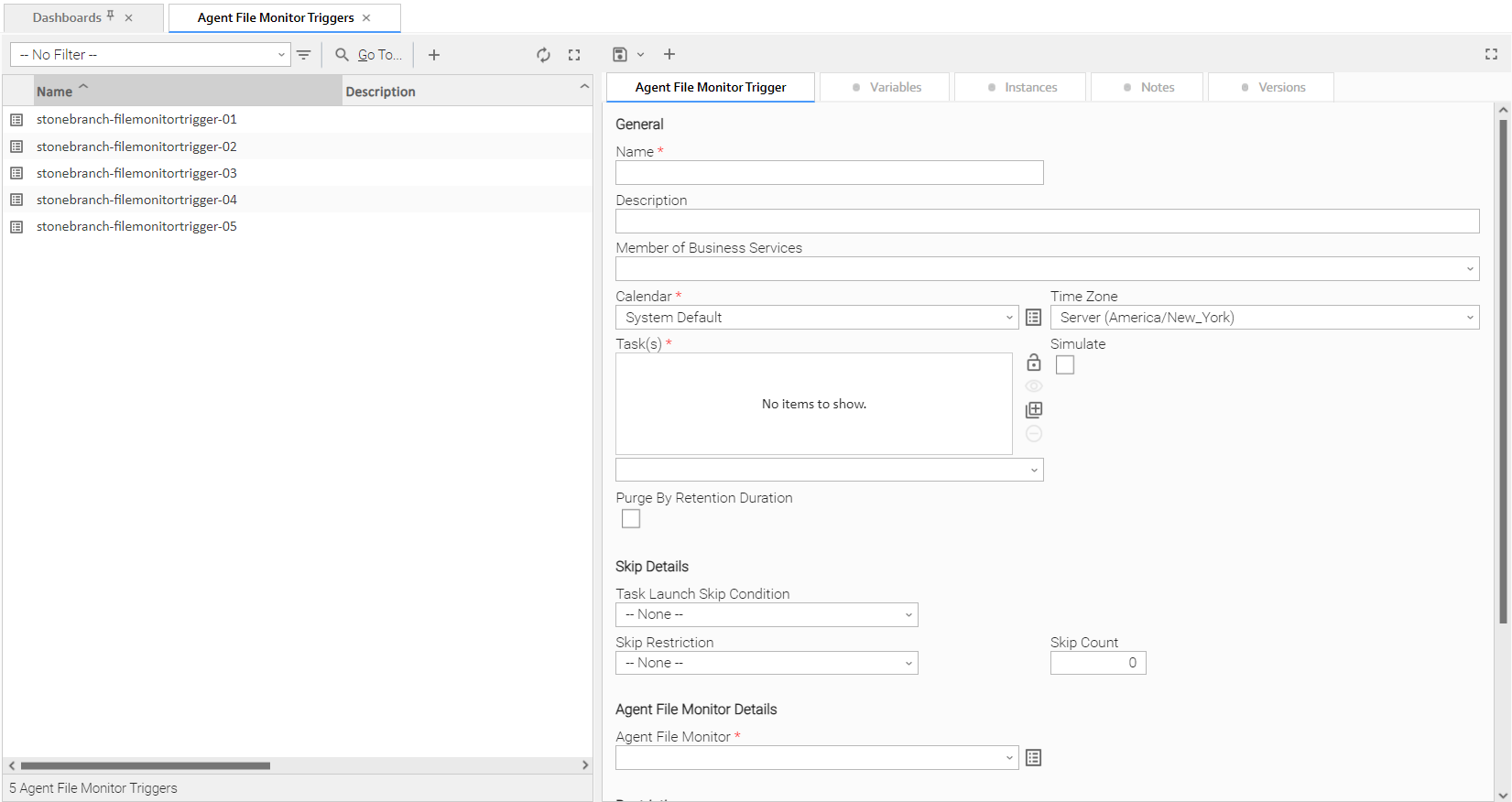Viewport: 1512px width, 802px height.
Task: Check Purge By Retention Duration box
Action: click(631, 519)
